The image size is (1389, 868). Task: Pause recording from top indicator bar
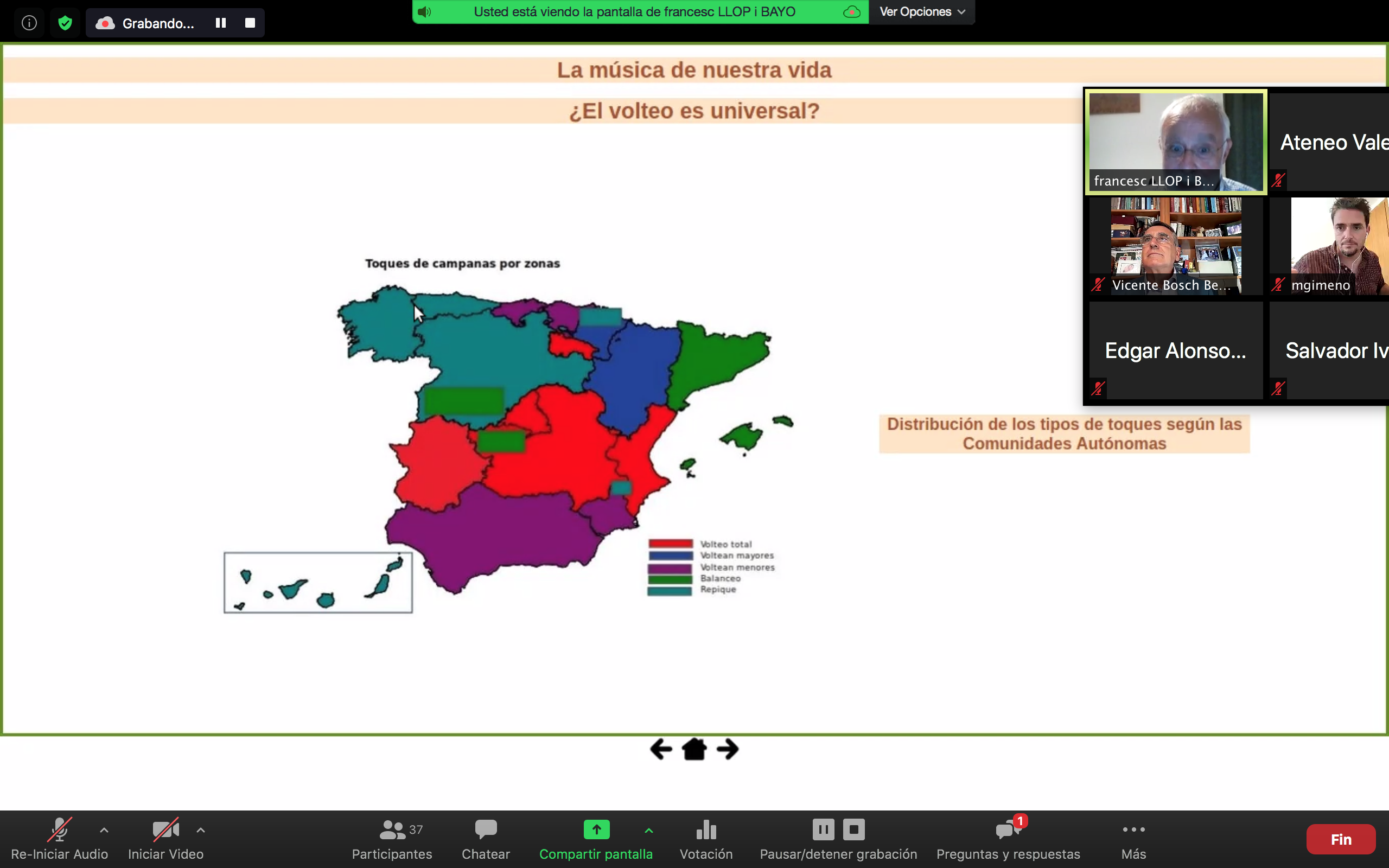pos(220,23)
